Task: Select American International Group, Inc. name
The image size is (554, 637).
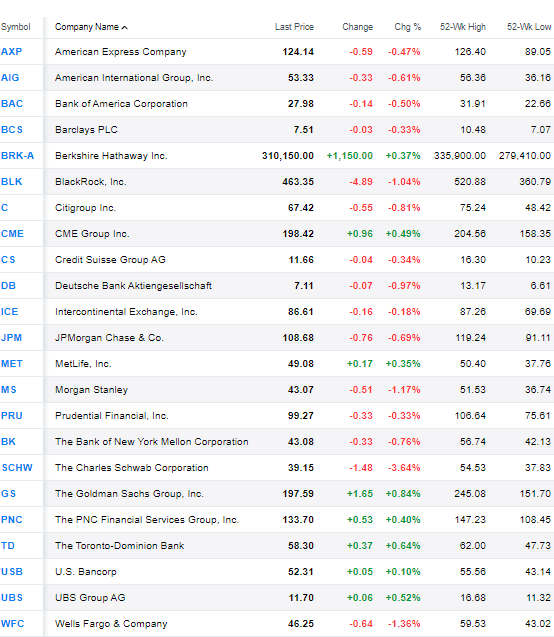Action: click(x=134, y=78)
